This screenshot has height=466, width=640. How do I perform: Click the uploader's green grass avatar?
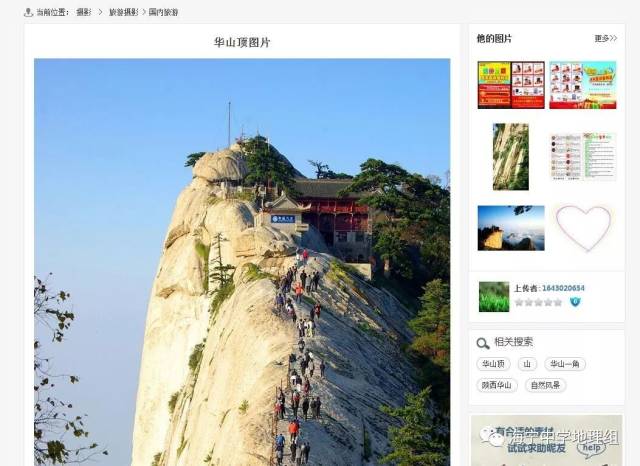tap(494, 297)
